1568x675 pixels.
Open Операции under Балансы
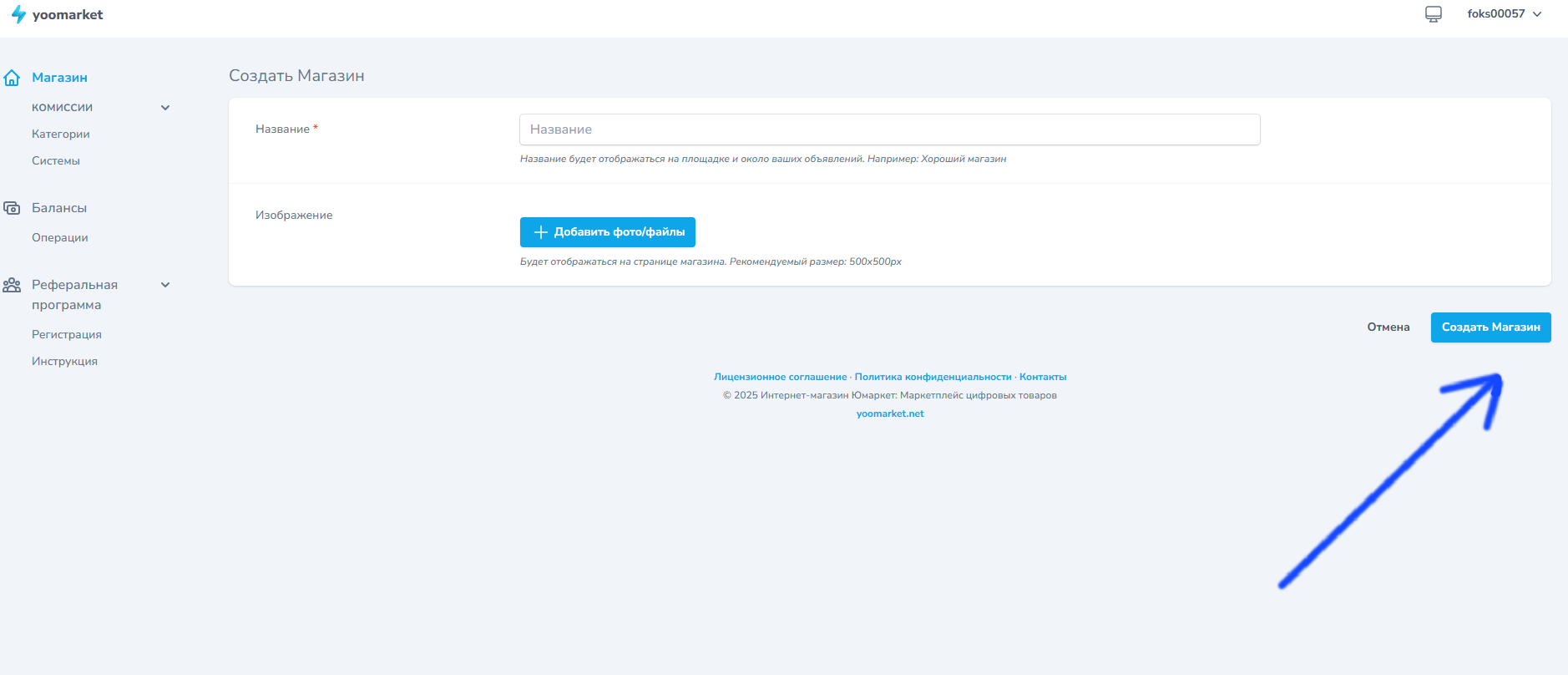pyautogui.click(x=60, y=238)
